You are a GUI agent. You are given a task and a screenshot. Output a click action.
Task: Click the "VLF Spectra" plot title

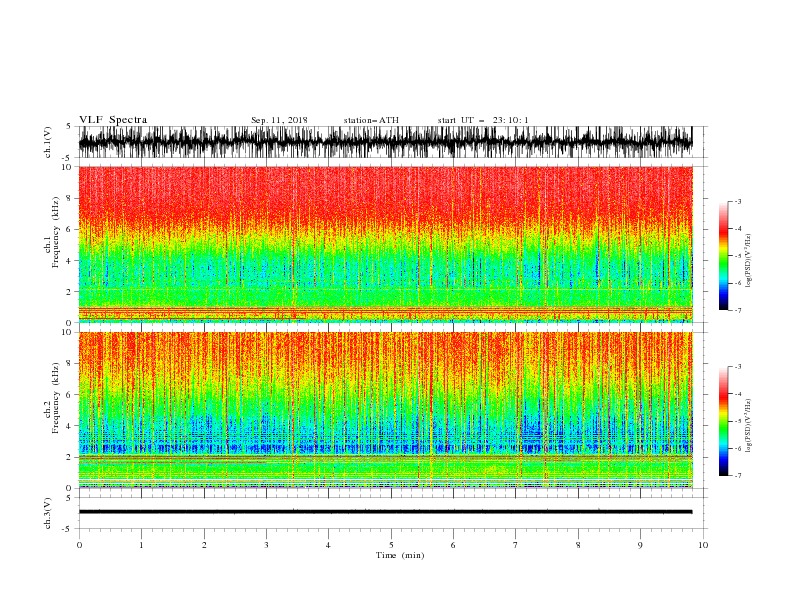pyautogui.click(x=113, y=120)
